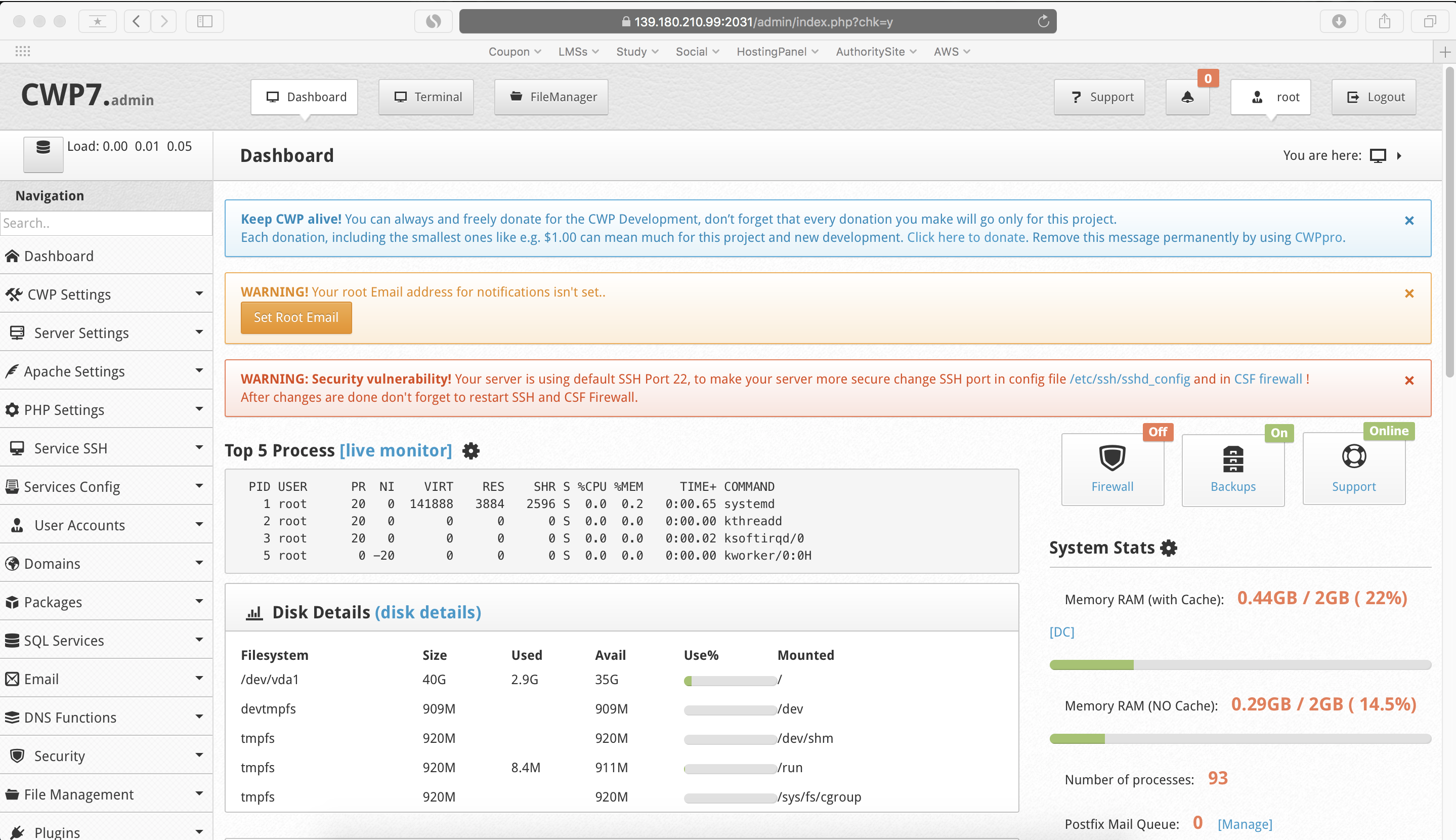This screenshot has width=1456, height=840.
Task: Open Top 5 Process settings gear
Action: click(471, 450)
